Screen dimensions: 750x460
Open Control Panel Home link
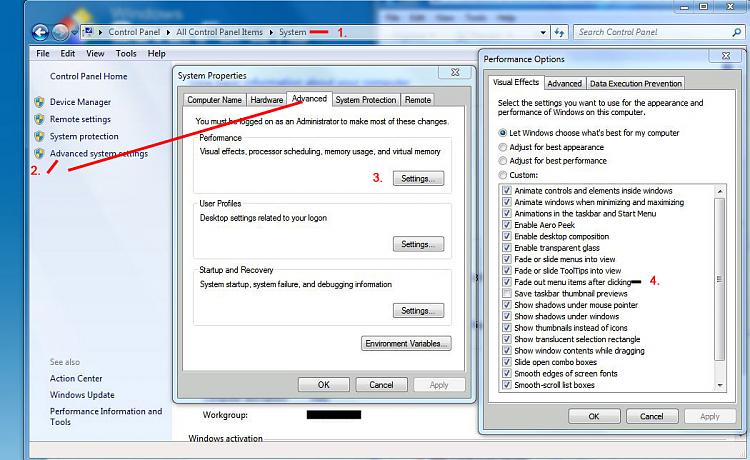tap(88, 77)
